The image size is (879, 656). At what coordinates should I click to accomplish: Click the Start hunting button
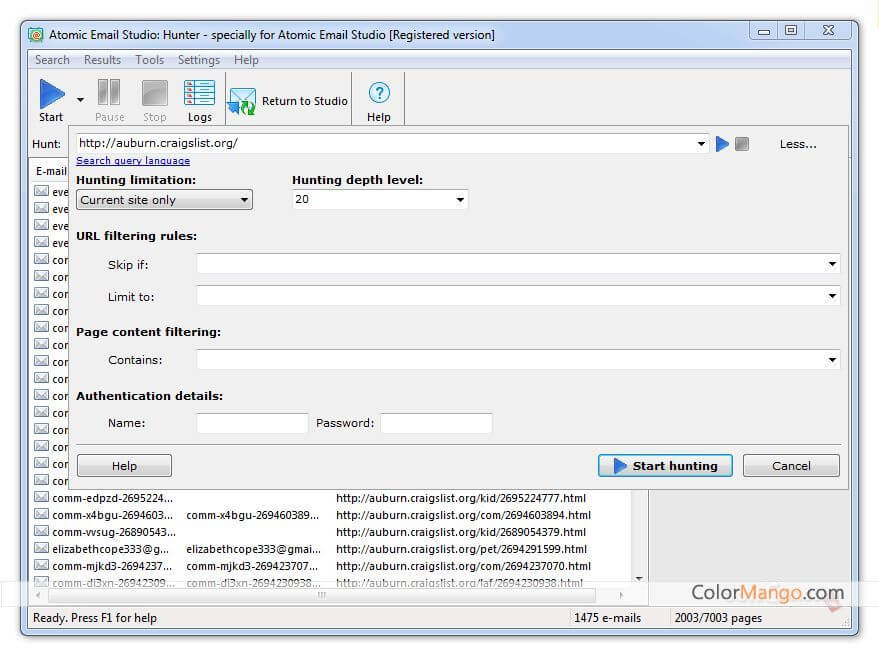(x=665, y=466)
